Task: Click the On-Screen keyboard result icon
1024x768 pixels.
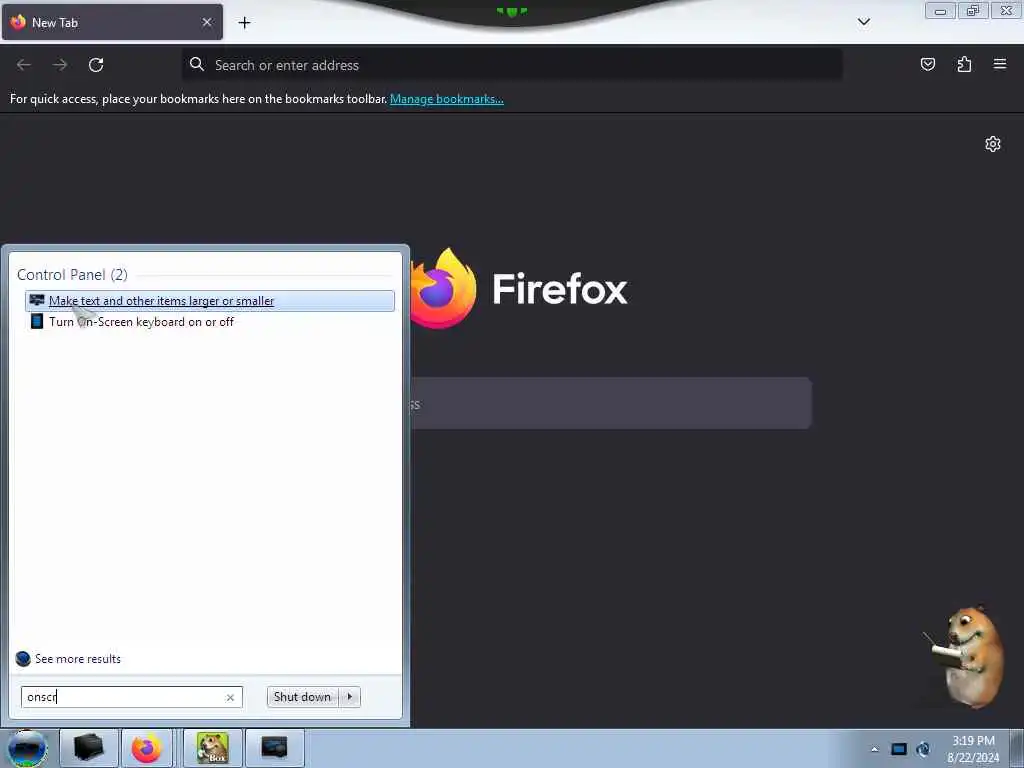Action: (37, 321)
